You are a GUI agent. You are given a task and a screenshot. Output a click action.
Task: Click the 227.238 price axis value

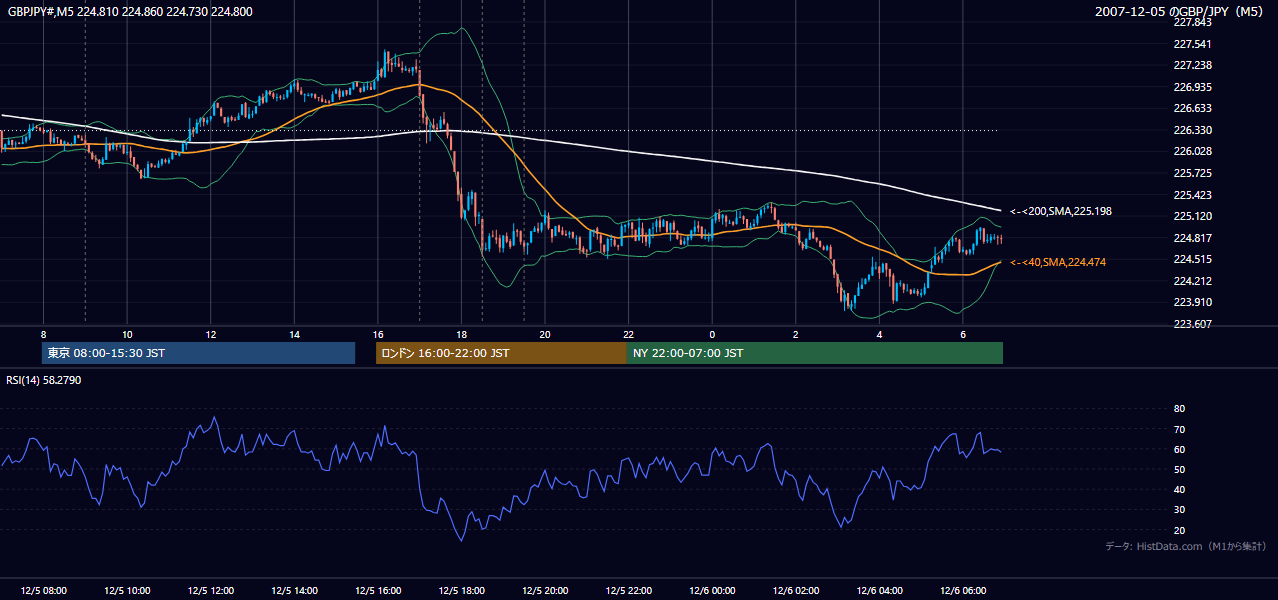(x=1193, y=65)
